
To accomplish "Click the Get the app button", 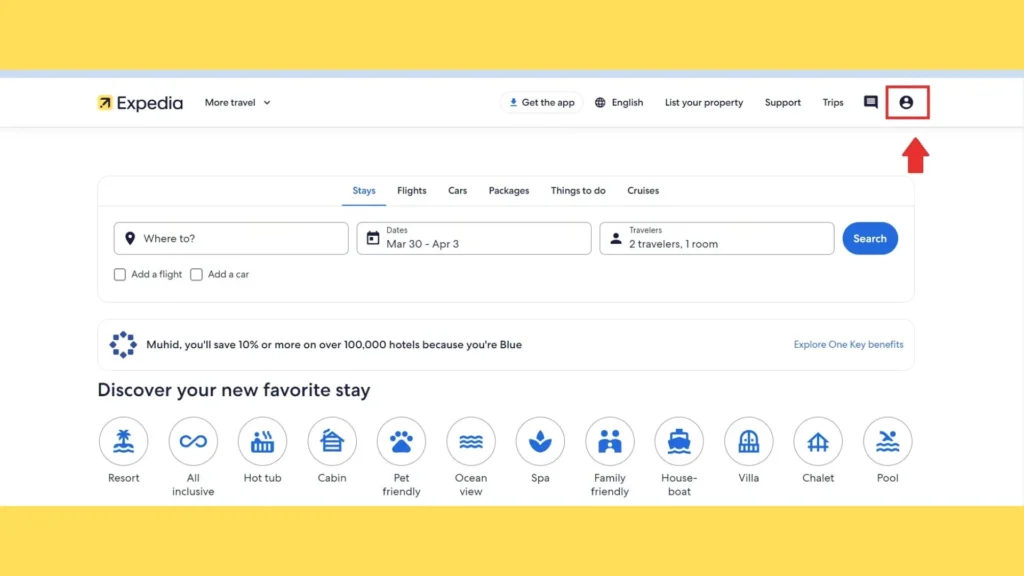I will click(541, 102).
